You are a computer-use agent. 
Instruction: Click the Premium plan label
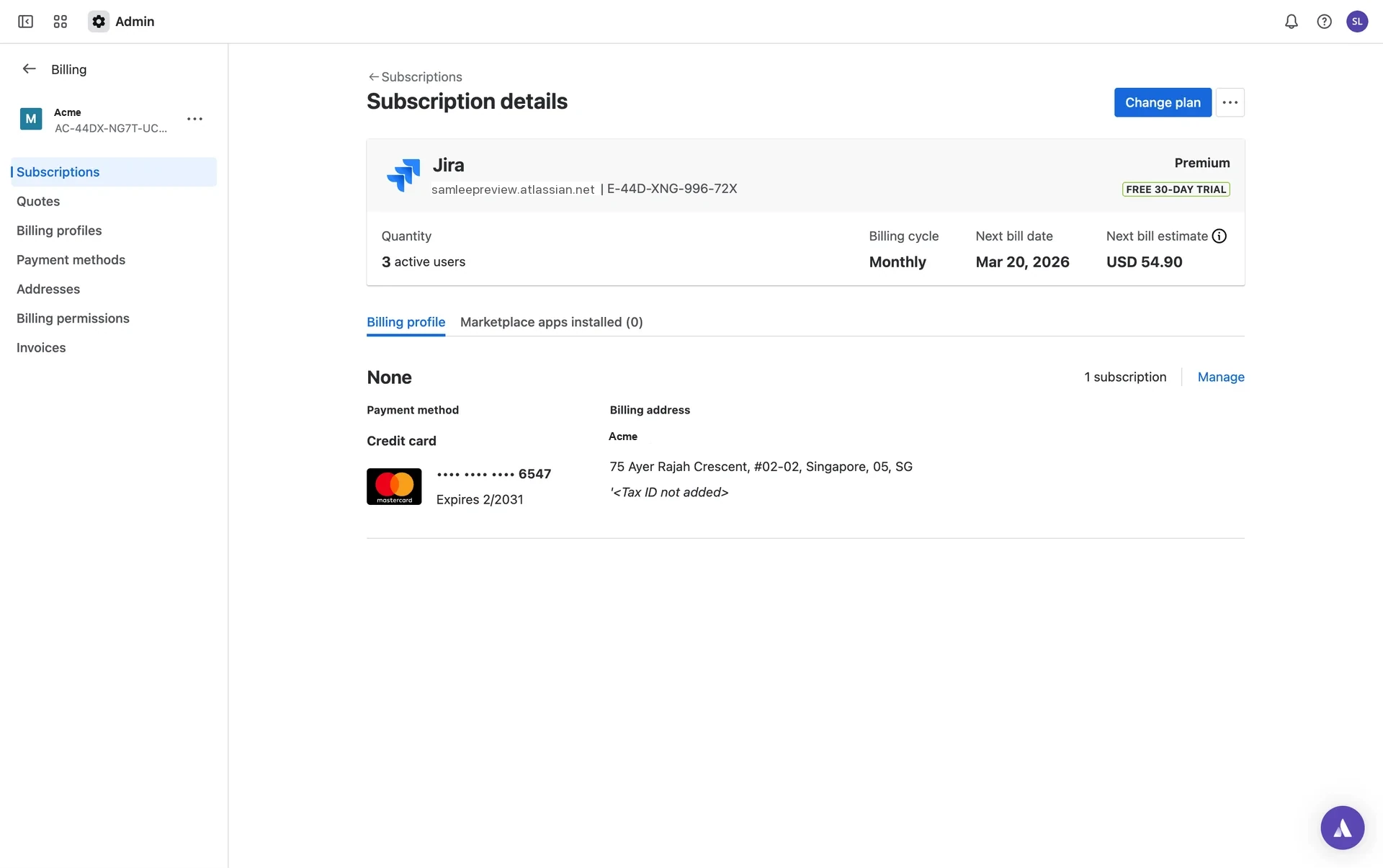point(1201,163)
